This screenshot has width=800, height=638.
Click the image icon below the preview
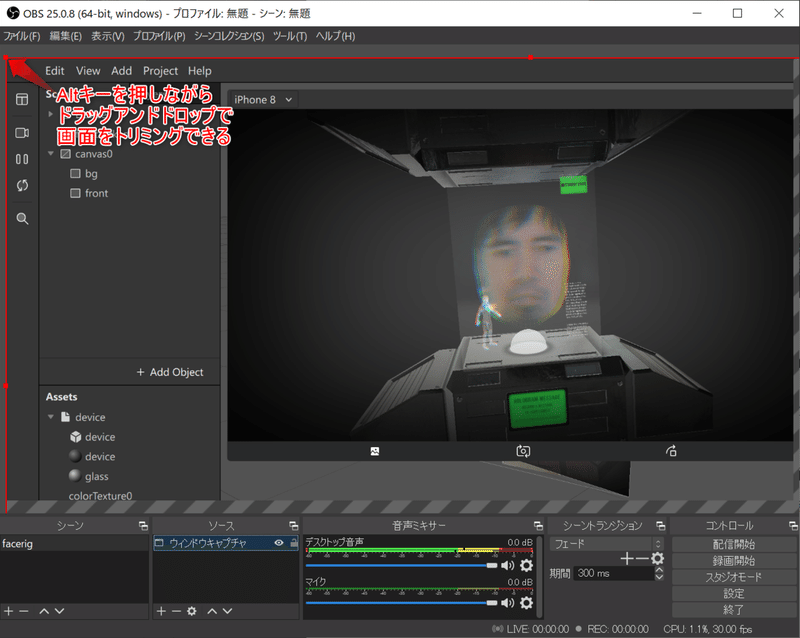tap(374, 451)
